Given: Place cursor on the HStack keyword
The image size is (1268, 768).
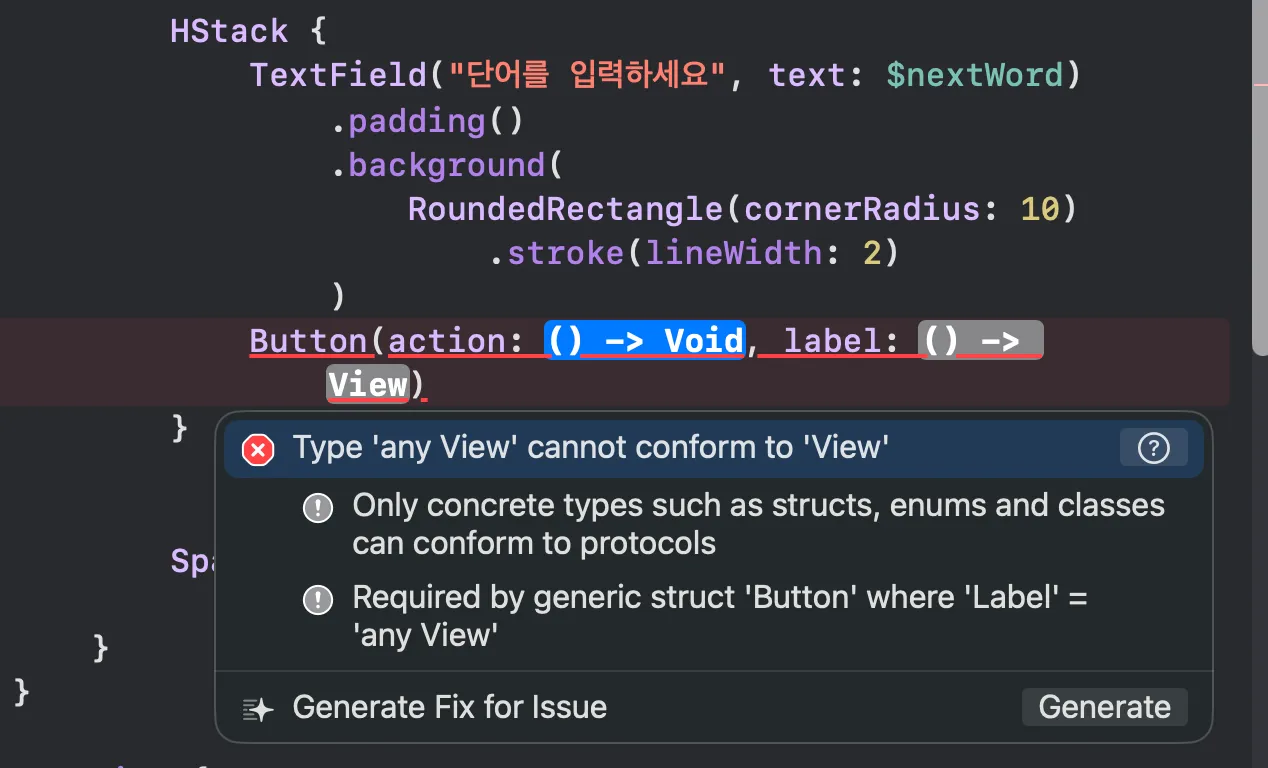Looking at the screenshot, I should pyautogui.click(x=229, y=30).
